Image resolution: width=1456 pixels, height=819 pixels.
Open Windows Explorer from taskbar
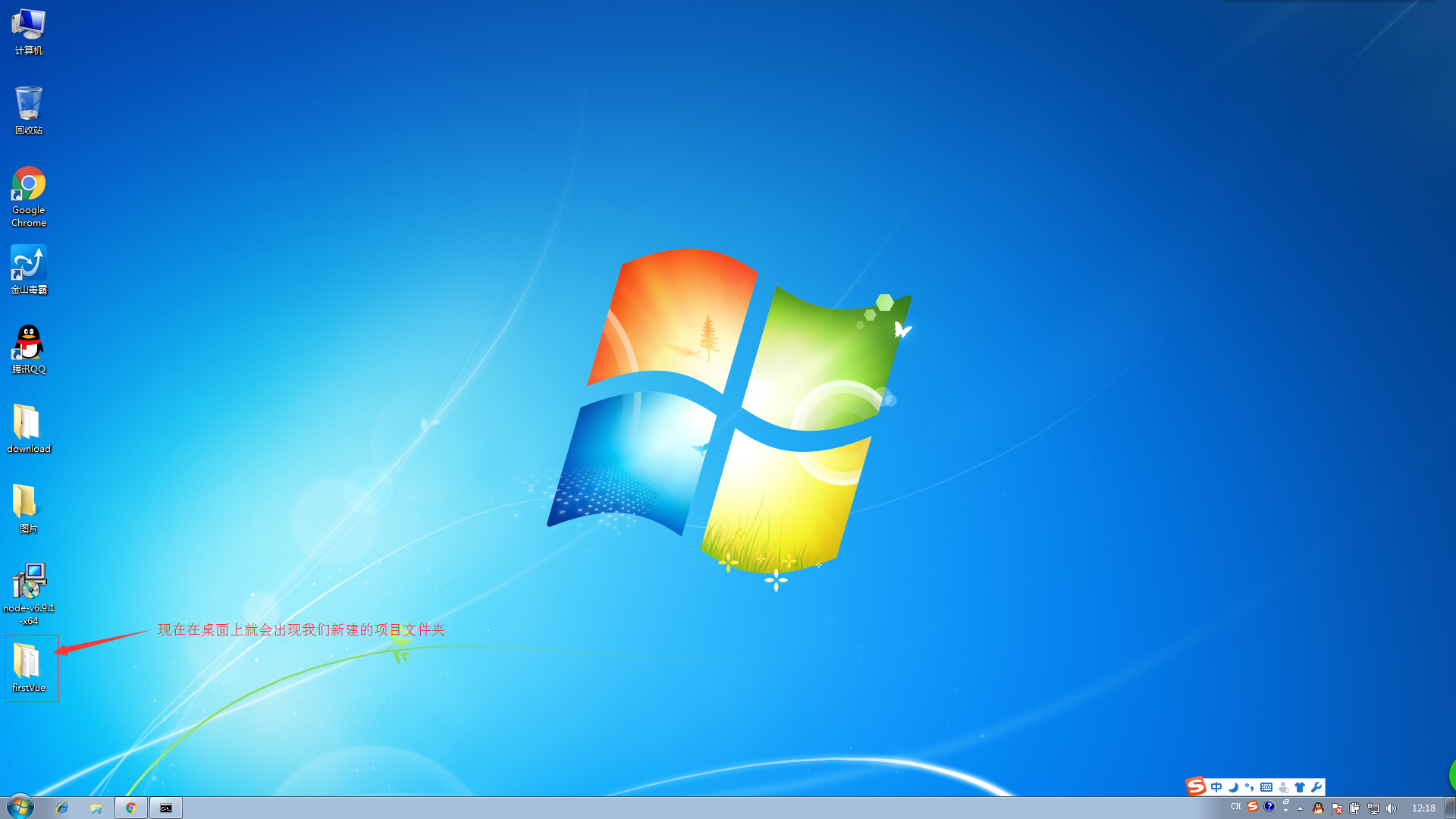coord(97,807)
